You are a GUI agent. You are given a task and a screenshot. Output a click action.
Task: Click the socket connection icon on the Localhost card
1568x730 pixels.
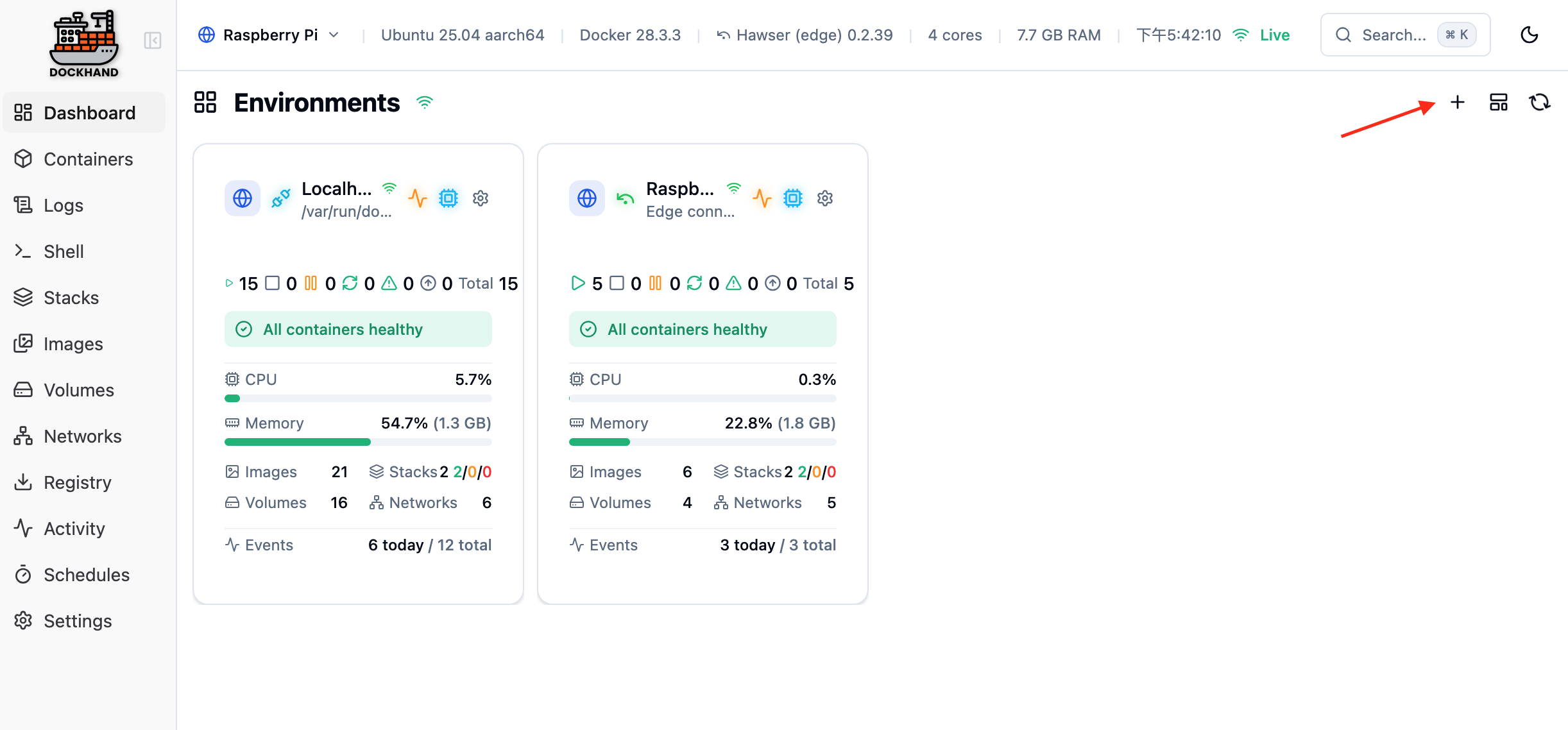point(280,198)
